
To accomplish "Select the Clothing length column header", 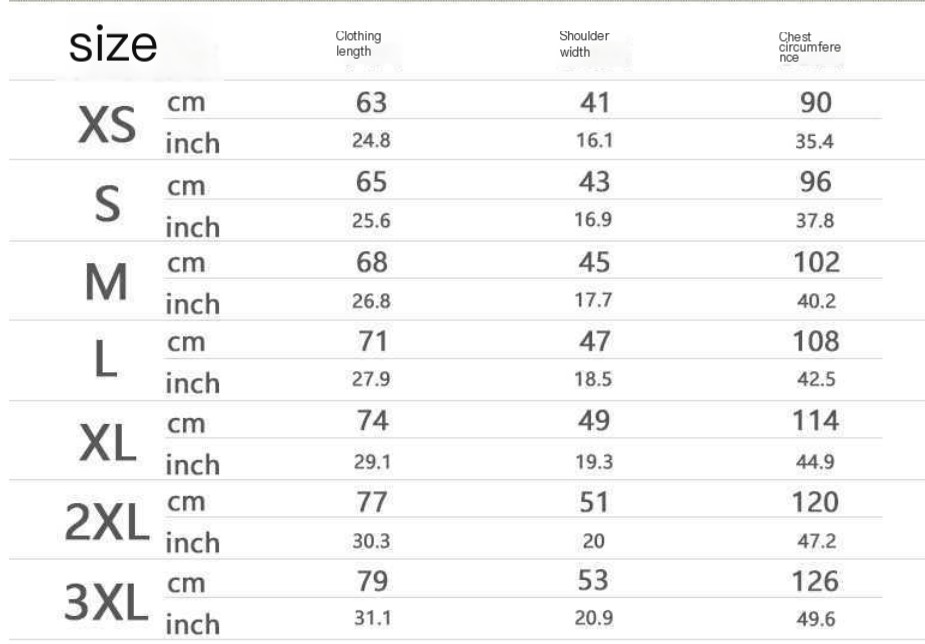I will [x=358, y=44].
